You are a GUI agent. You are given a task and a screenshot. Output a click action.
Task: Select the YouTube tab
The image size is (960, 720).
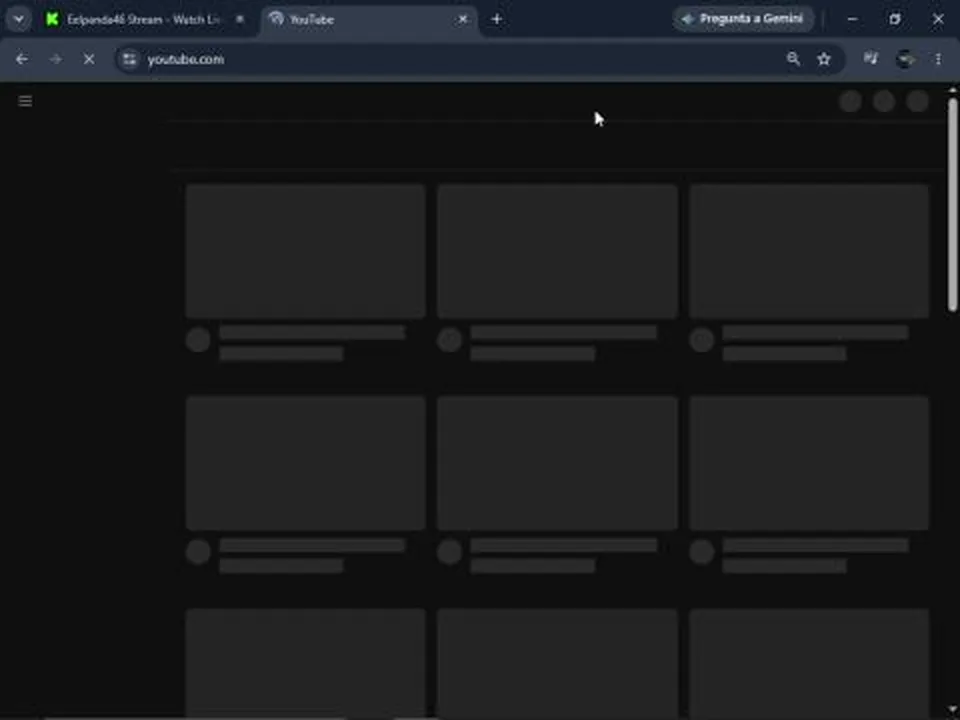[x=370, y=20]
